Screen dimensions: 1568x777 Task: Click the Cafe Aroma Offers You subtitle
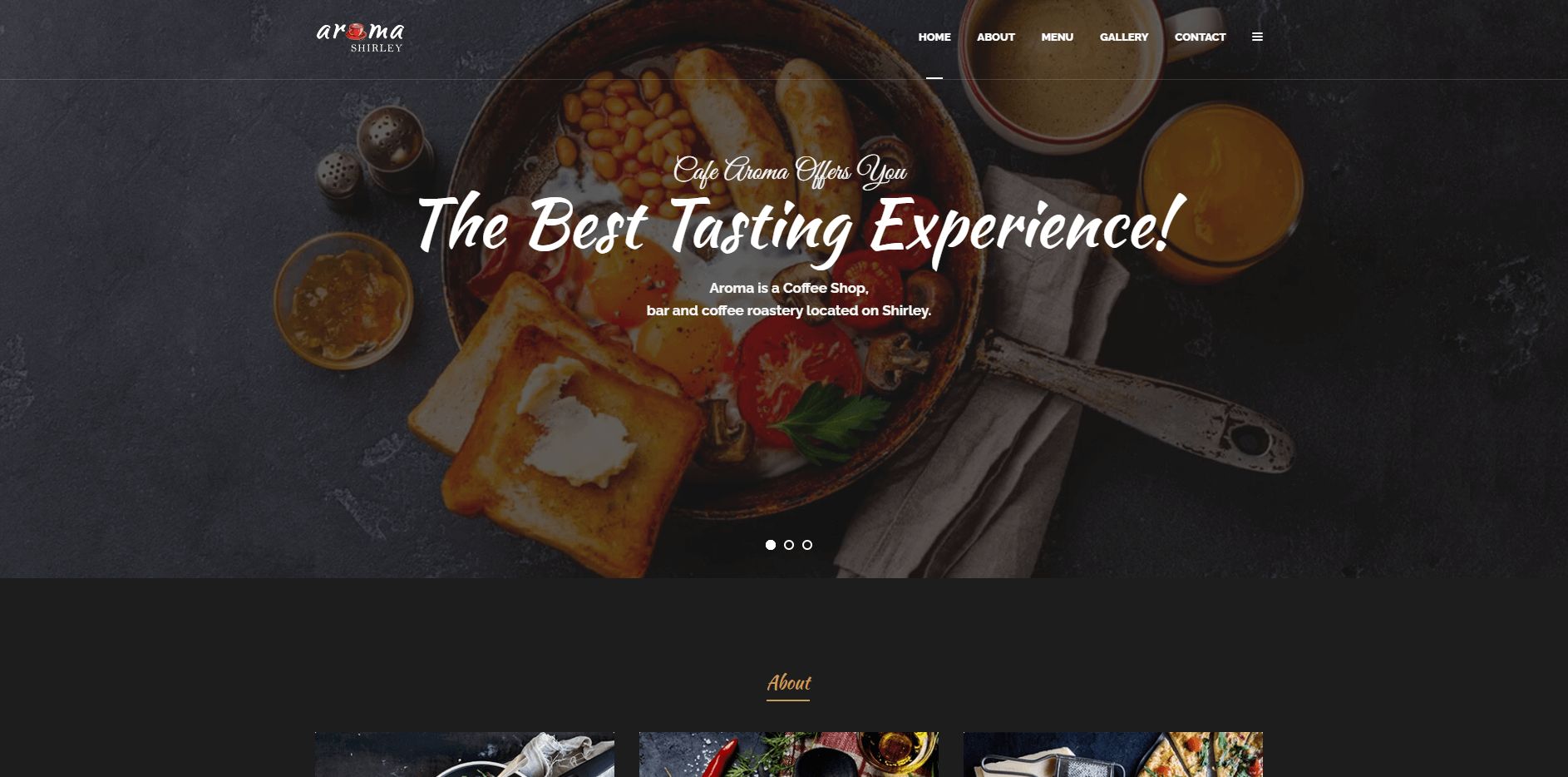click(x=789, y=171)
